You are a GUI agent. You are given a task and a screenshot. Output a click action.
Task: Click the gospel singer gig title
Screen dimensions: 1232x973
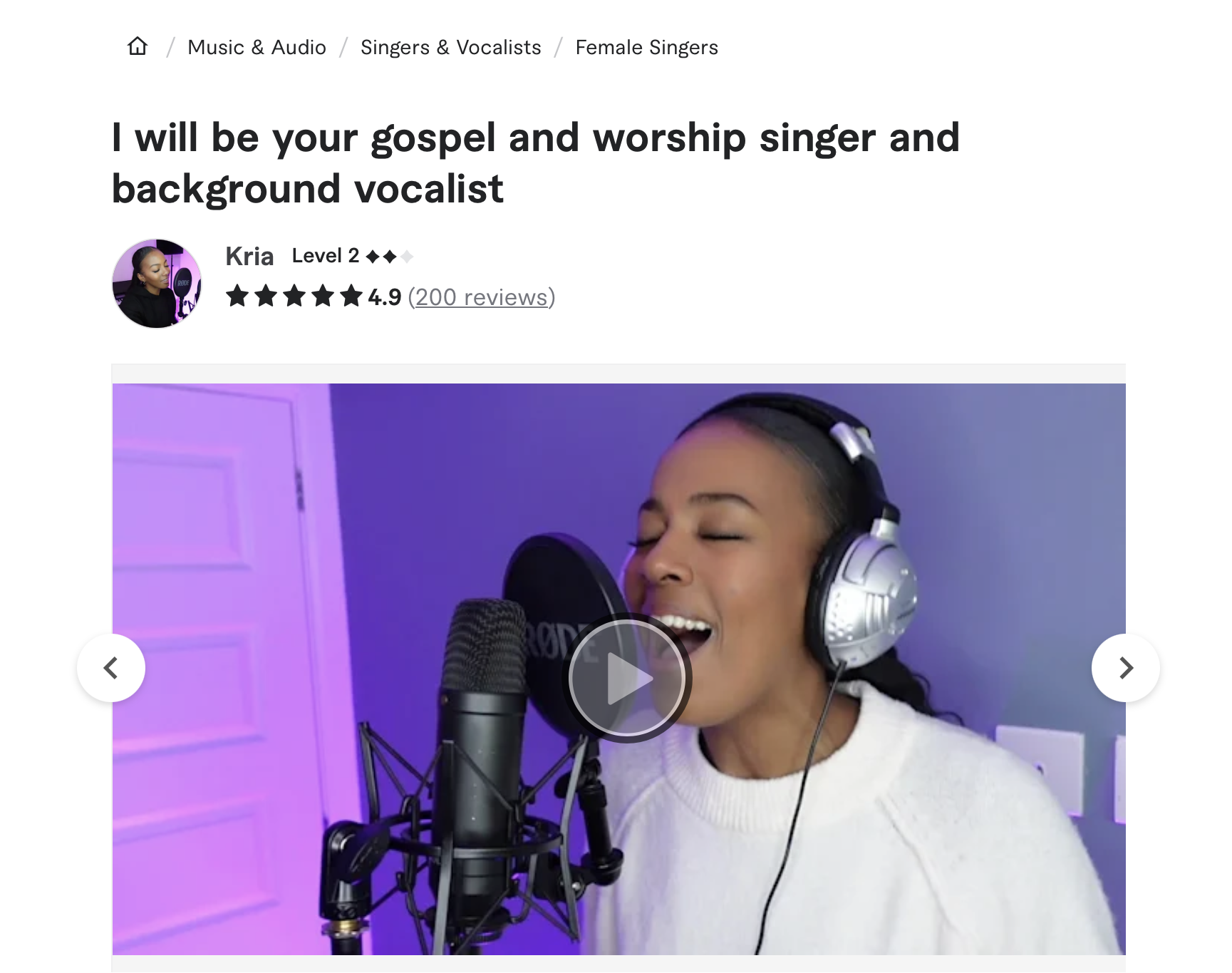pyautogui.click(x=536, y=163)
